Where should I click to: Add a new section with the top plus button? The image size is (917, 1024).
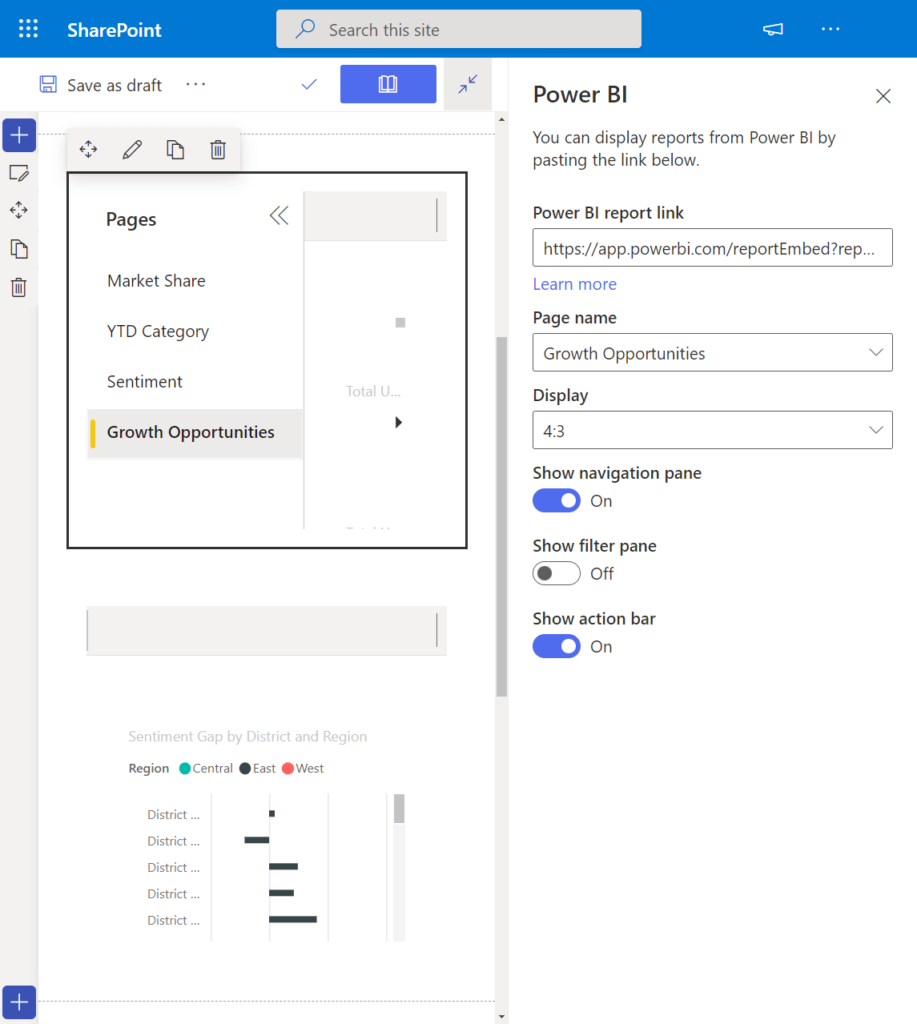click(x=19, y=135)
